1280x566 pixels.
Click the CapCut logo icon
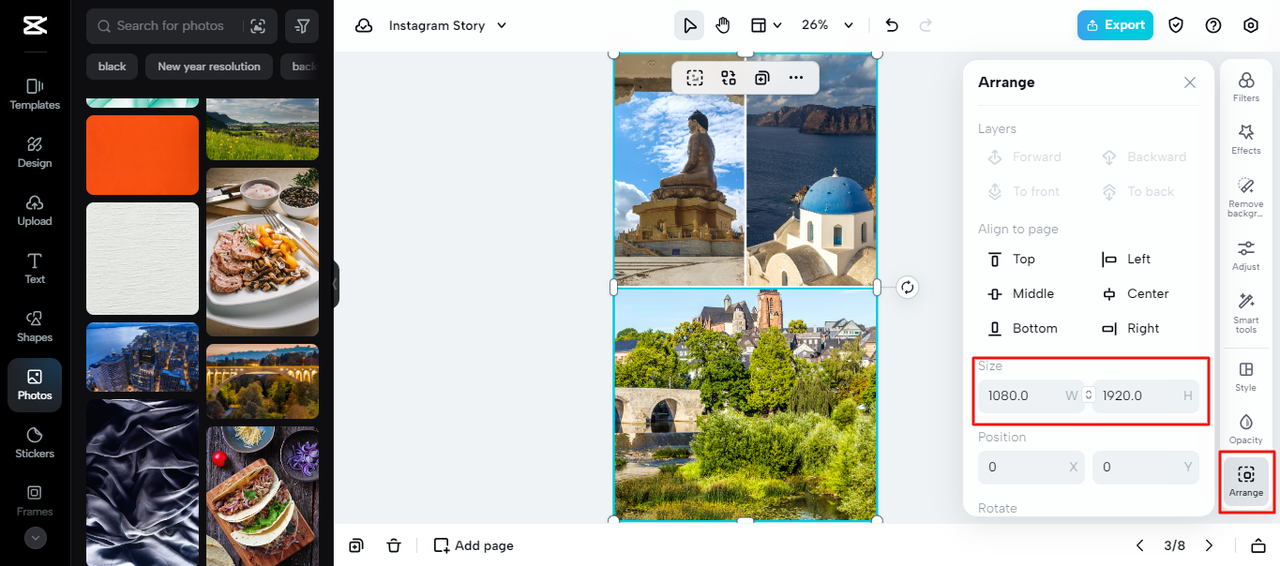pos(34,26)
